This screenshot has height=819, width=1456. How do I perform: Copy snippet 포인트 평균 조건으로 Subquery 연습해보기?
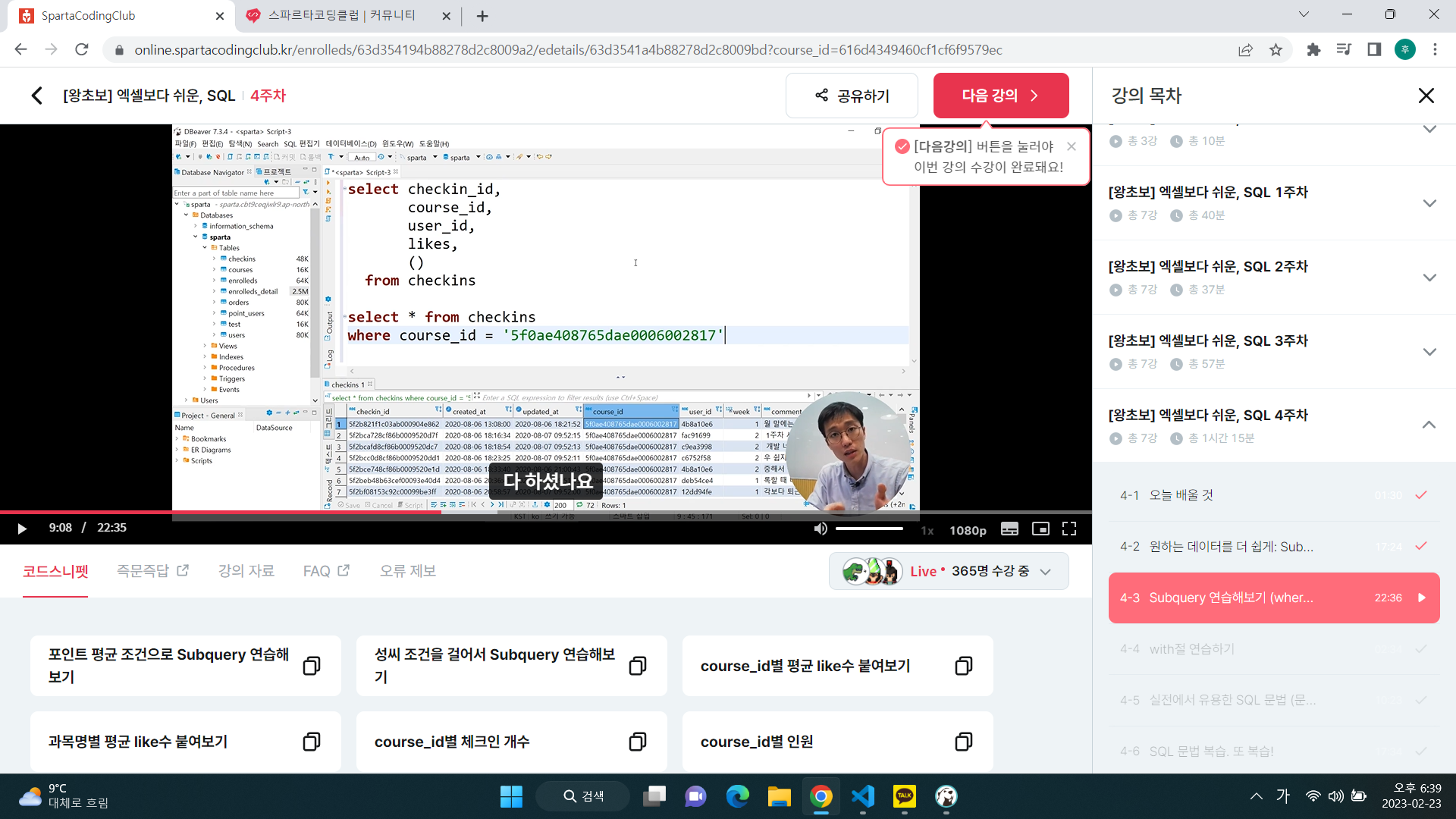coord(311,666)
